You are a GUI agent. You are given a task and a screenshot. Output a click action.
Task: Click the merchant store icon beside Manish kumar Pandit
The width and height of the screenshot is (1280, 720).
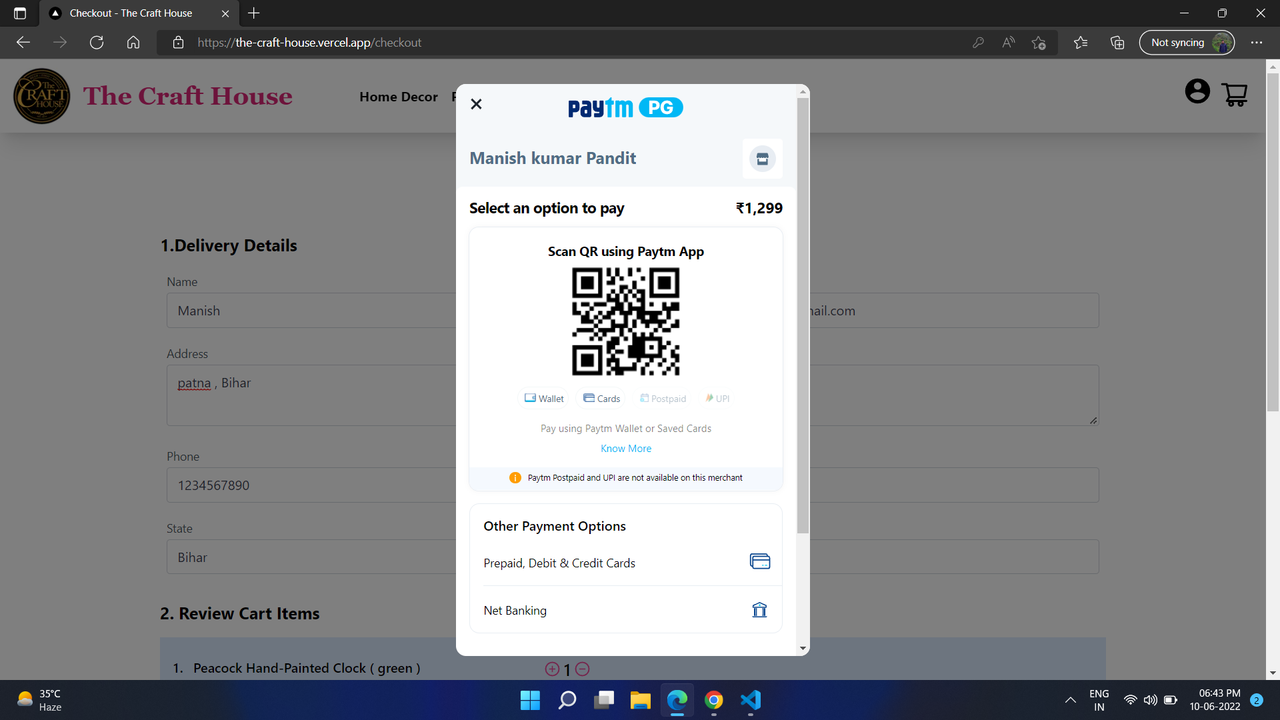(x=762, y=159)
